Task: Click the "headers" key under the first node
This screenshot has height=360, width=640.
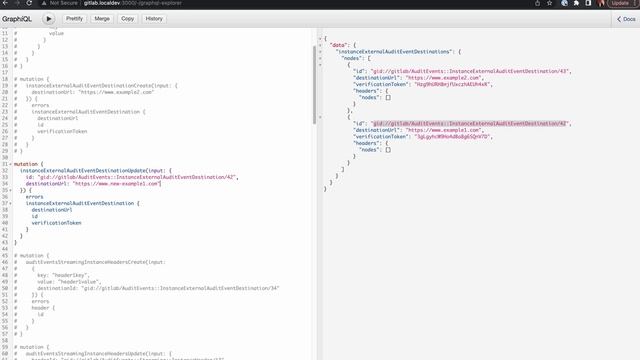Action: coord(366,91)
